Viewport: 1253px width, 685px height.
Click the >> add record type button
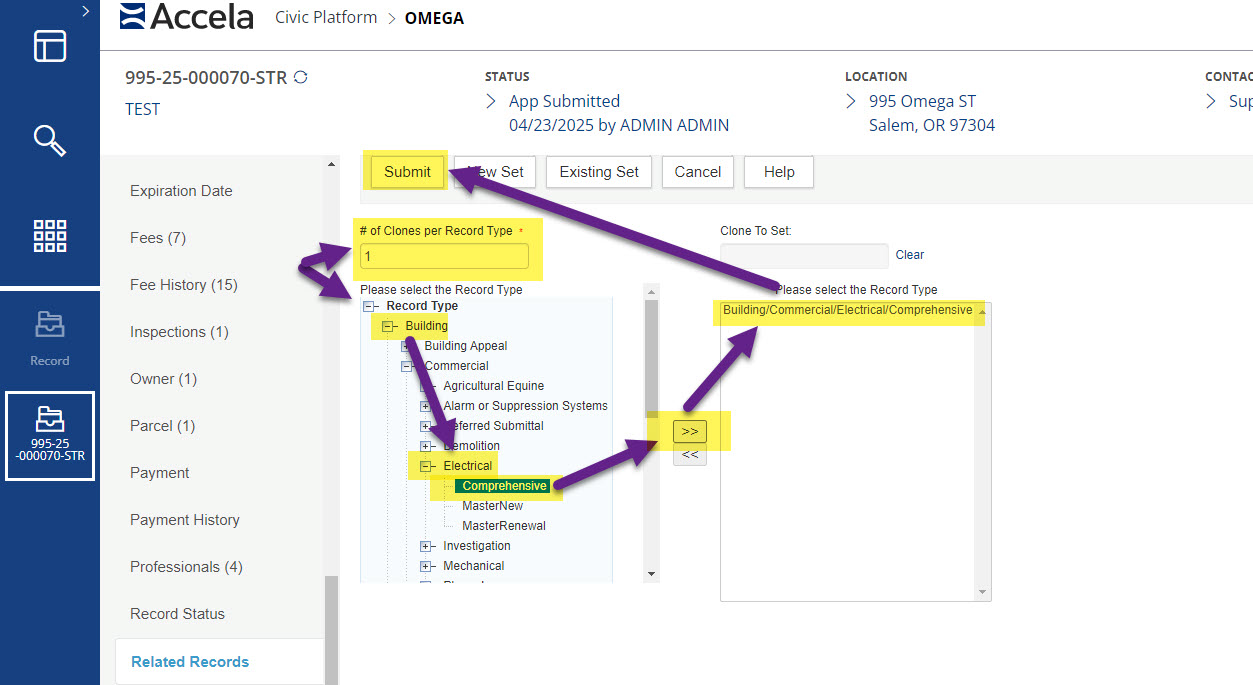coord(690,431)
